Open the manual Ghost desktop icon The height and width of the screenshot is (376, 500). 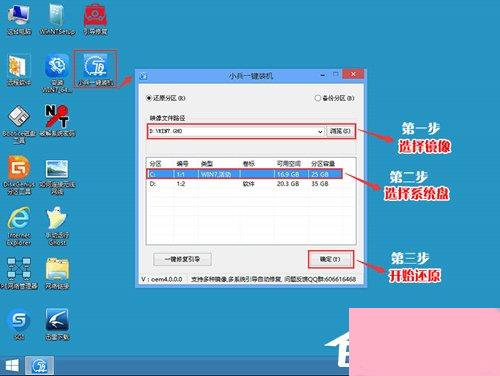pyautogui.click(x=57, y=227)
